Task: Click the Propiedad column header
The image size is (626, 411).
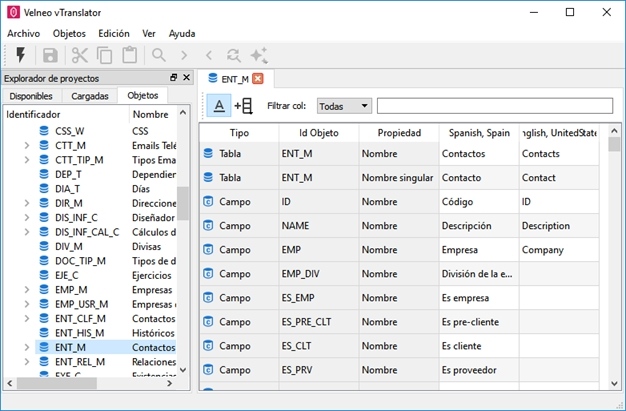Action: click(399, 133)
